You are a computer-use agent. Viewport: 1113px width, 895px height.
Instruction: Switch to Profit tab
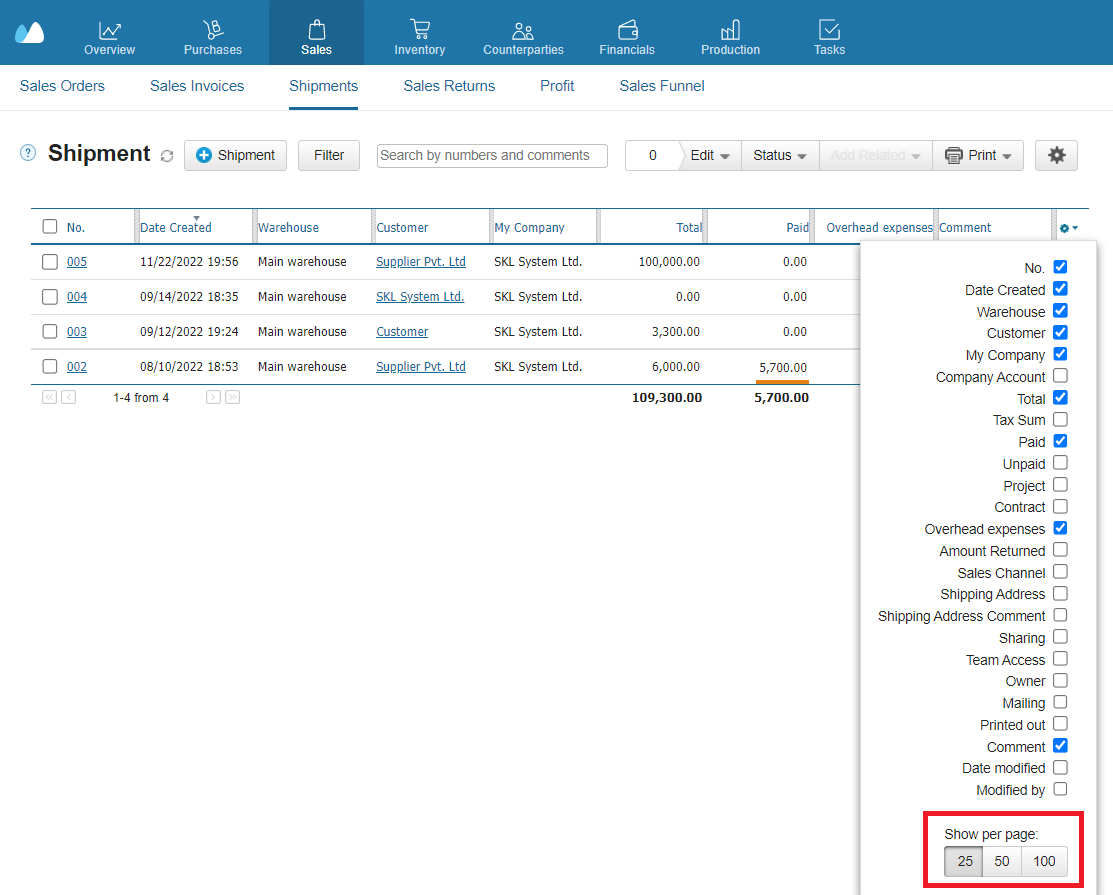(x=557, y=86)
